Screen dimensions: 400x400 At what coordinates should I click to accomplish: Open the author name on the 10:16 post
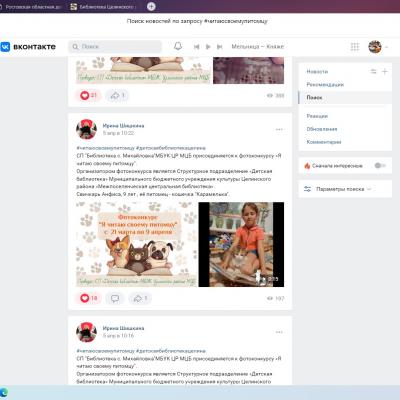[123, 328]
